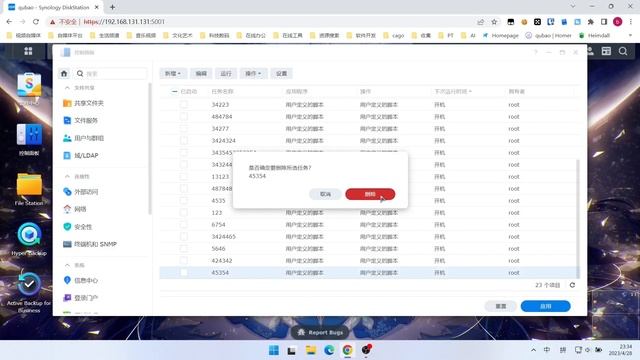Toggle enabled checkbox for task 123
The image size is (640, 360).
pyautogui.click(x=184, y=213)
